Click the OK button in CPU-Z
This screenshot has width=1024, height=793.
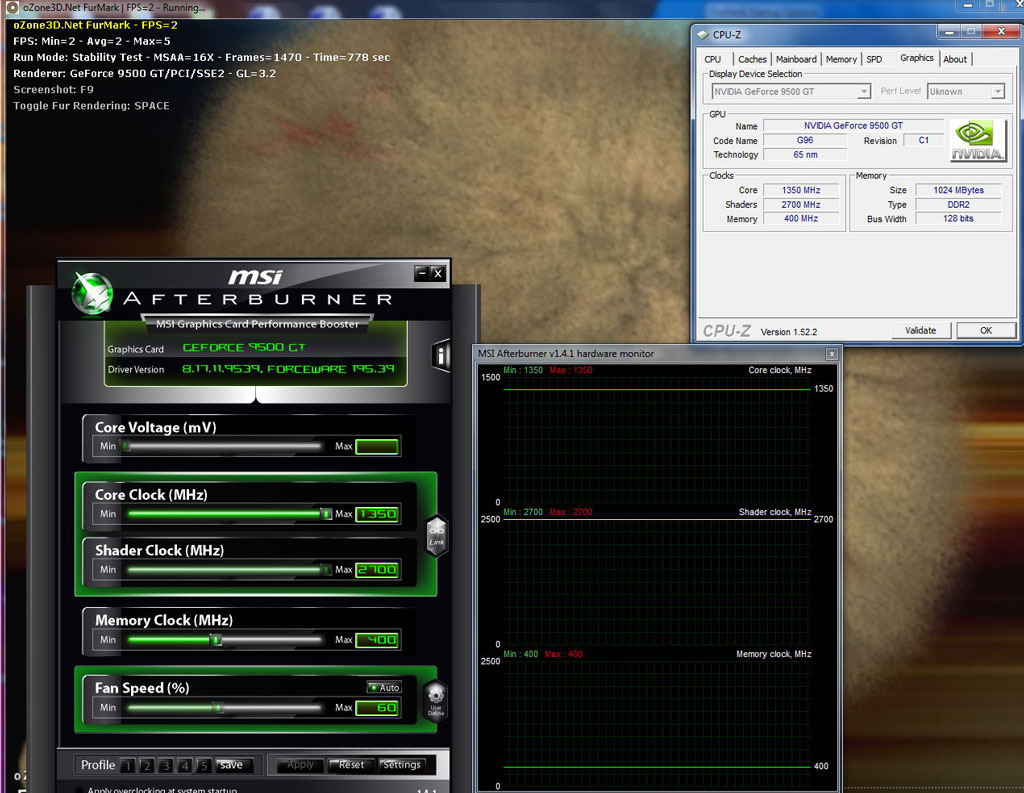[x=986, y=331]
